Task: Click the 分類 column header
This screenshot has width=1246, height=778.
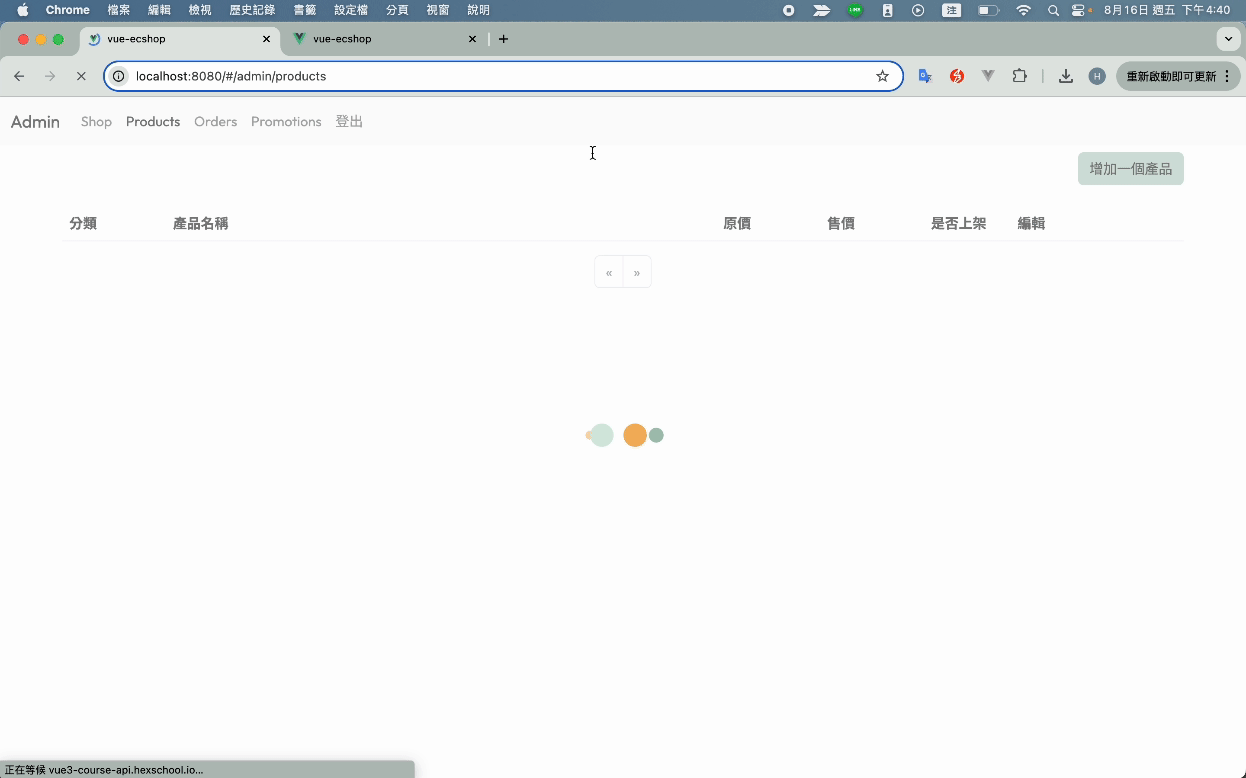Action: coord(83,224)
